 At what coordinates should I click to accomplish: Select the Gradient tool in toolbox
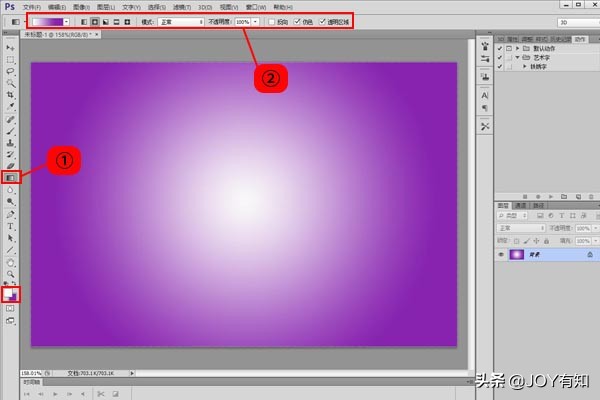(10, 178)
